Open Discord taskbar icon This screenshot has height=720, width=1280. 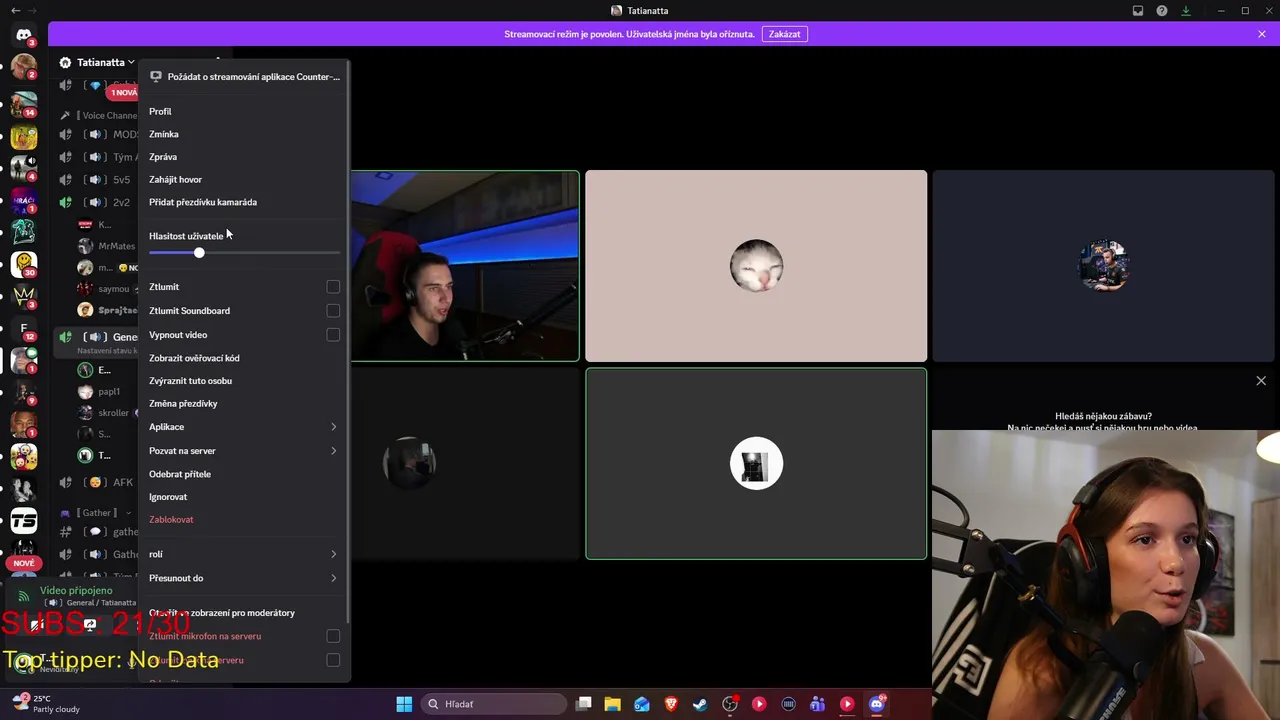(877, 704)
